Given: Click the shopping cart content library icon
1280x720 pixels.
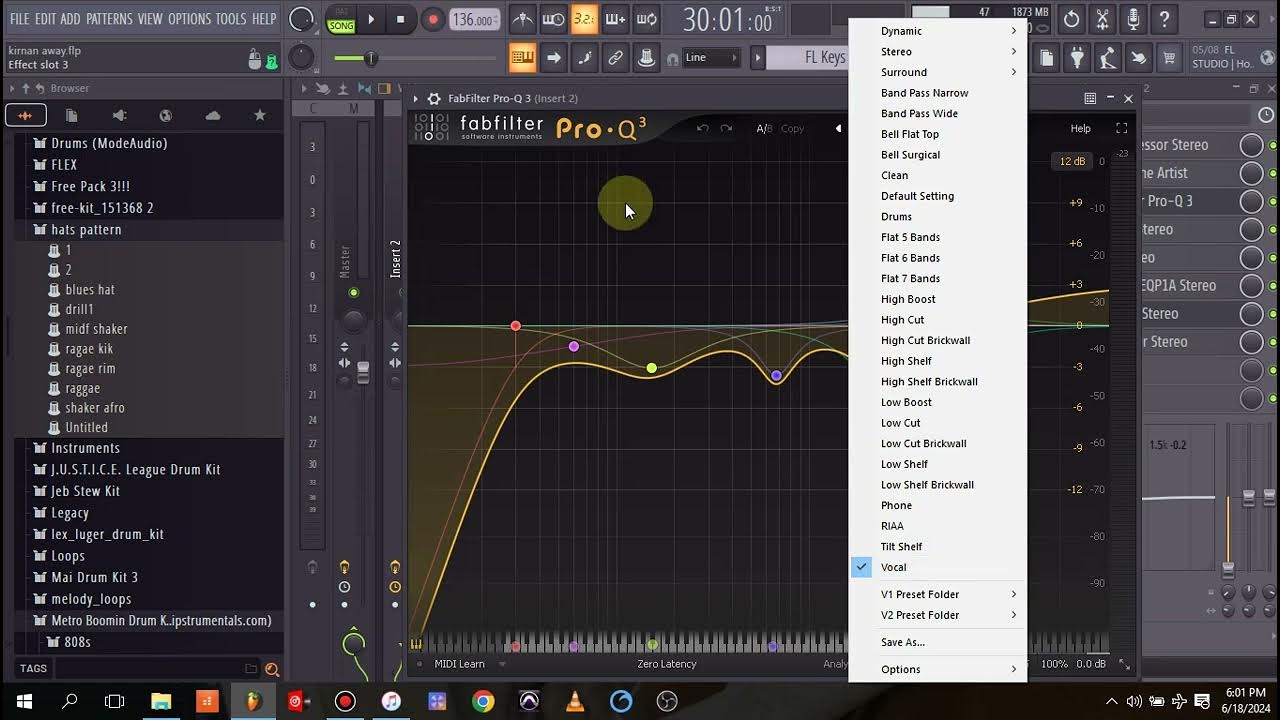Looking at the screenshot, I should pyautogui.click(x=1169, y=58).
